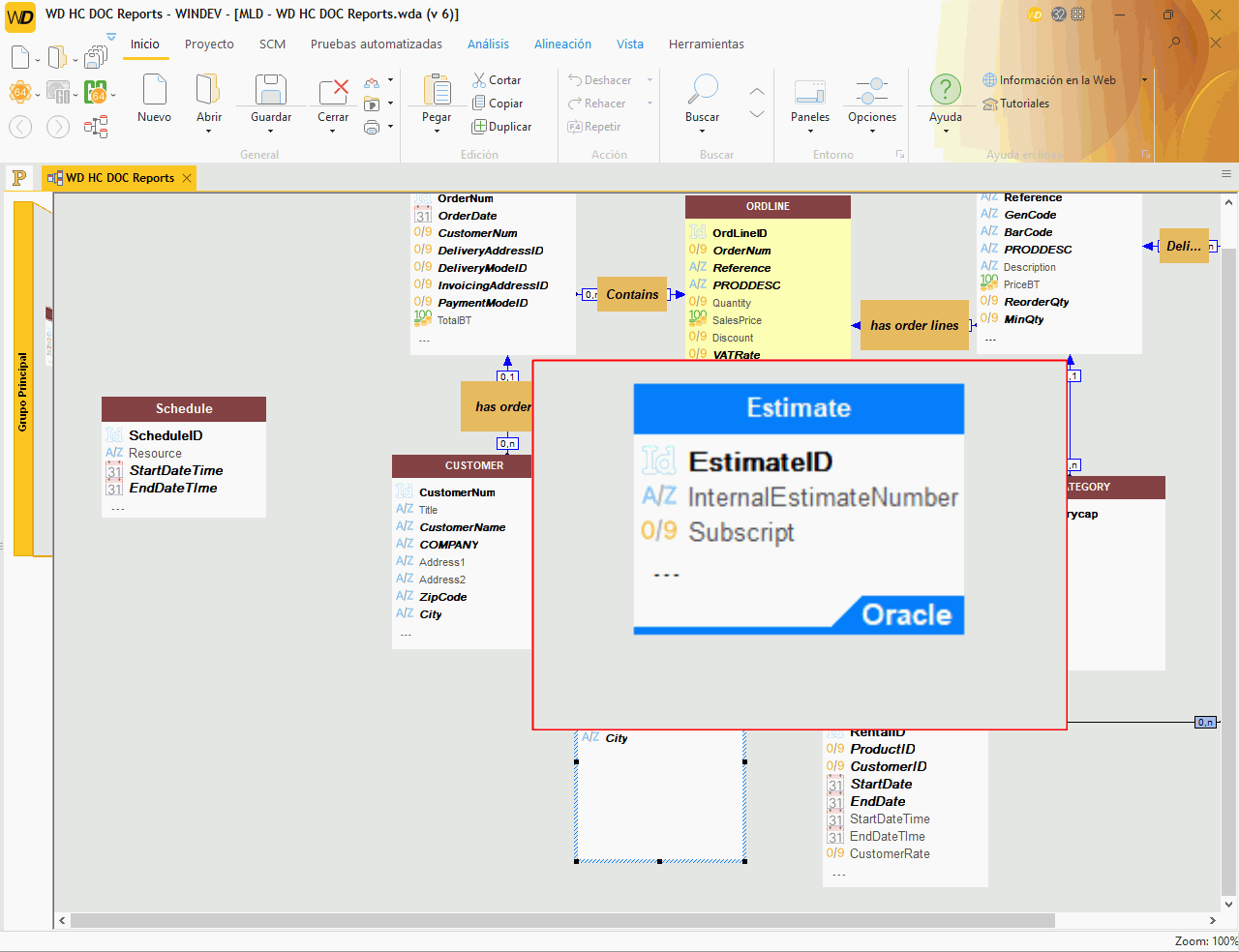1239x952 pixels.
Task: Close the WD HC DOC Reports document tab
Action: click(x=187, y=178)
